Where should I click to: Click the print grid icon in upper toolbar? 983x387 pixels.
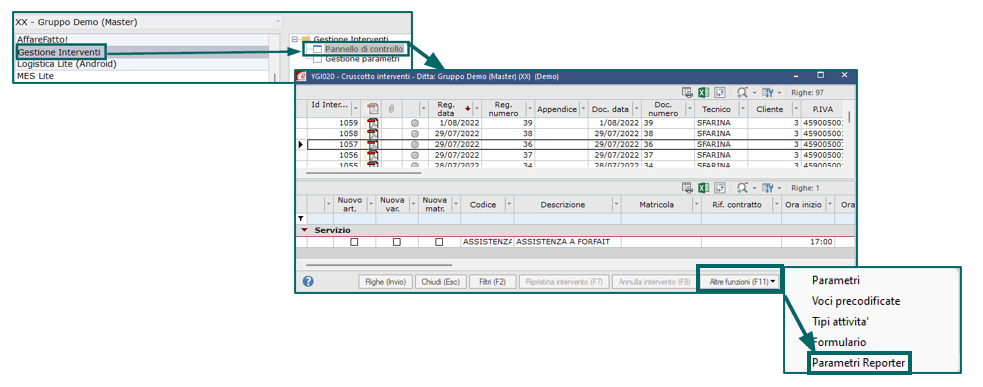(x=687, y=92)
